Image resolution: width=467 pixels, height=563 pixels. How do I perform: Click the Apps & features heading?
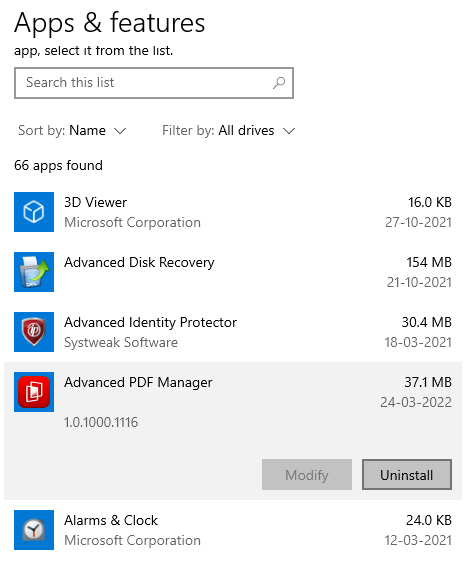point(110,23)
